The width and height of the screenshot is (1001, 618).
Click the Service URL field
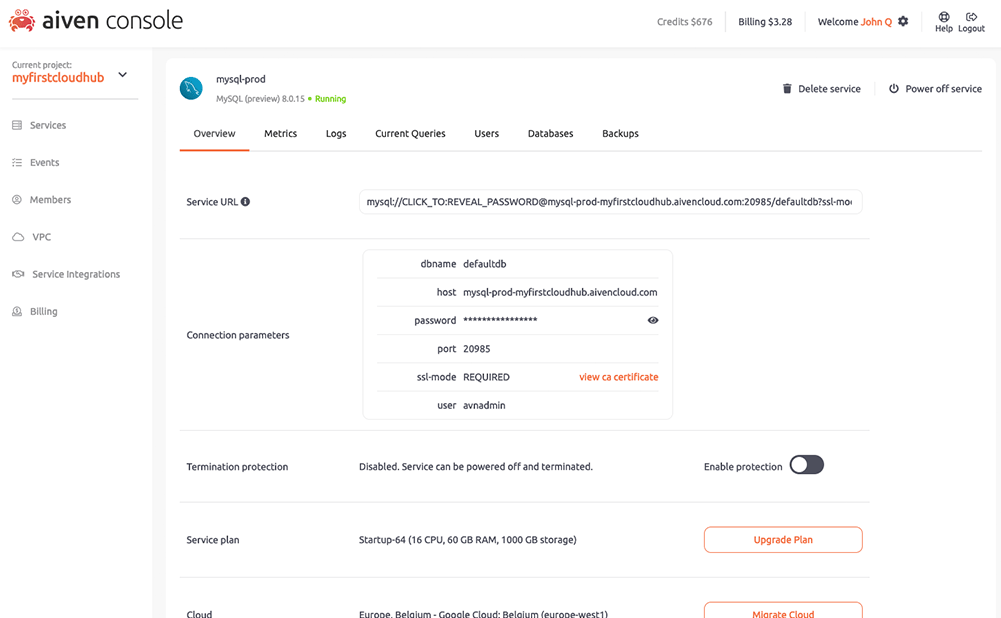click(610, 202)
